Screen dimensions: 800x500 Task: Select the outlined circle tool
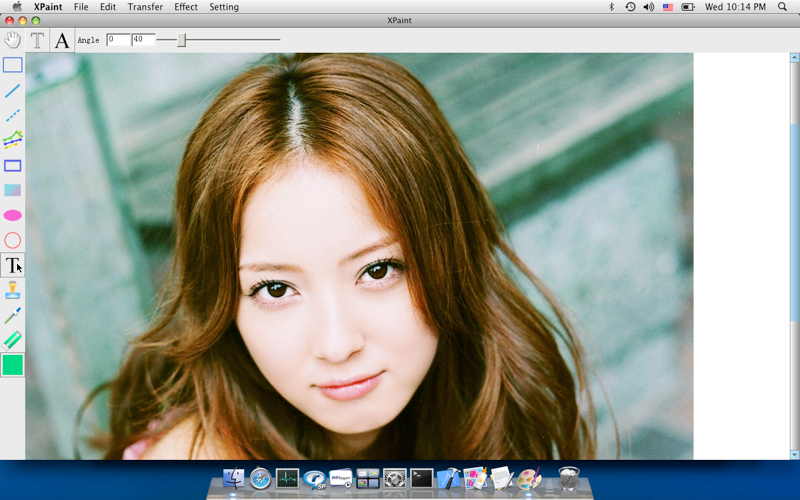(x=13, y=240)
